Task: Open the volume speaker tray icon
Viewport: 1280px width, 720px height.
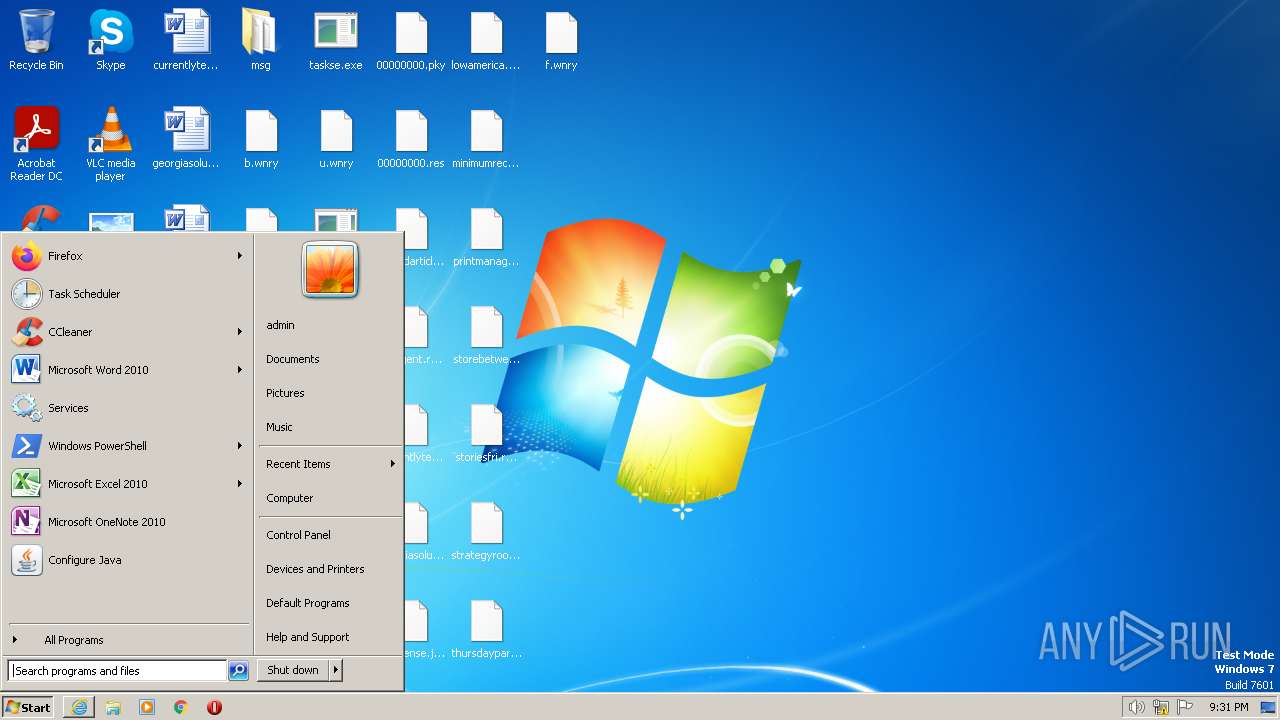Action: 1136,707
